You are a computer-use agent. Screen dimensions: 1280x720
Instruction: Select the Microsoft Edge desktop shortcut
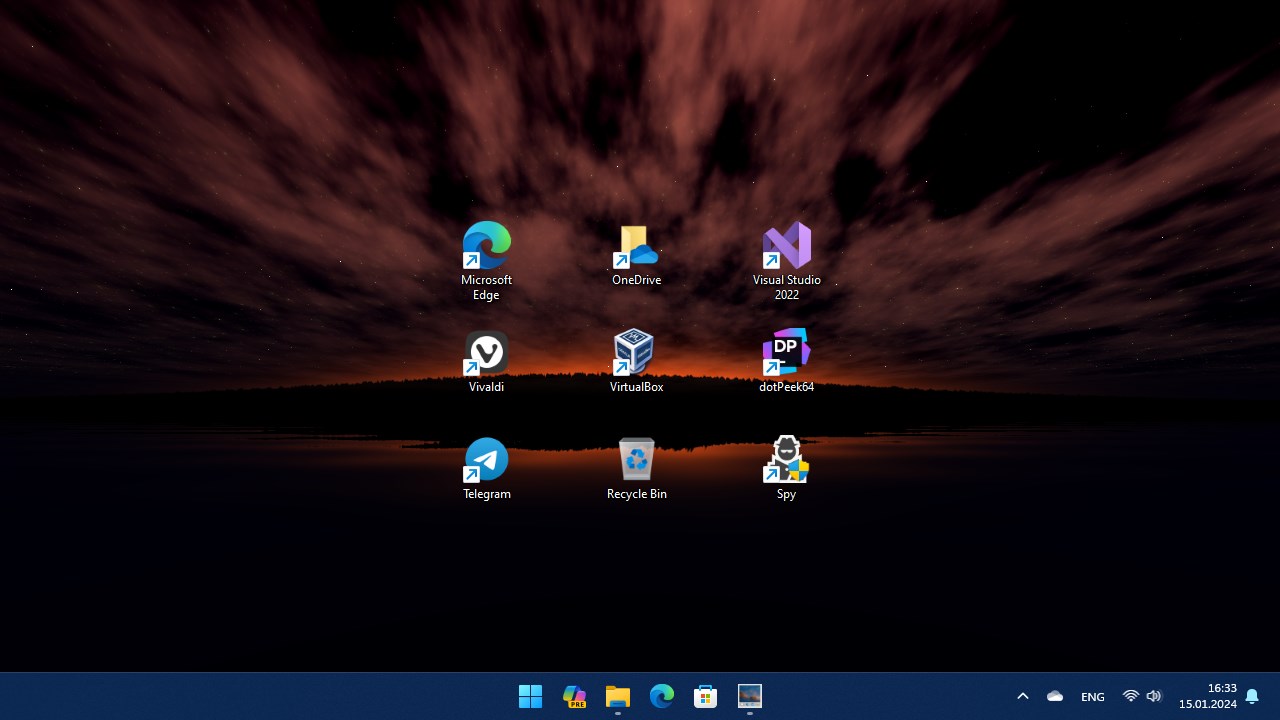[487, 260]
